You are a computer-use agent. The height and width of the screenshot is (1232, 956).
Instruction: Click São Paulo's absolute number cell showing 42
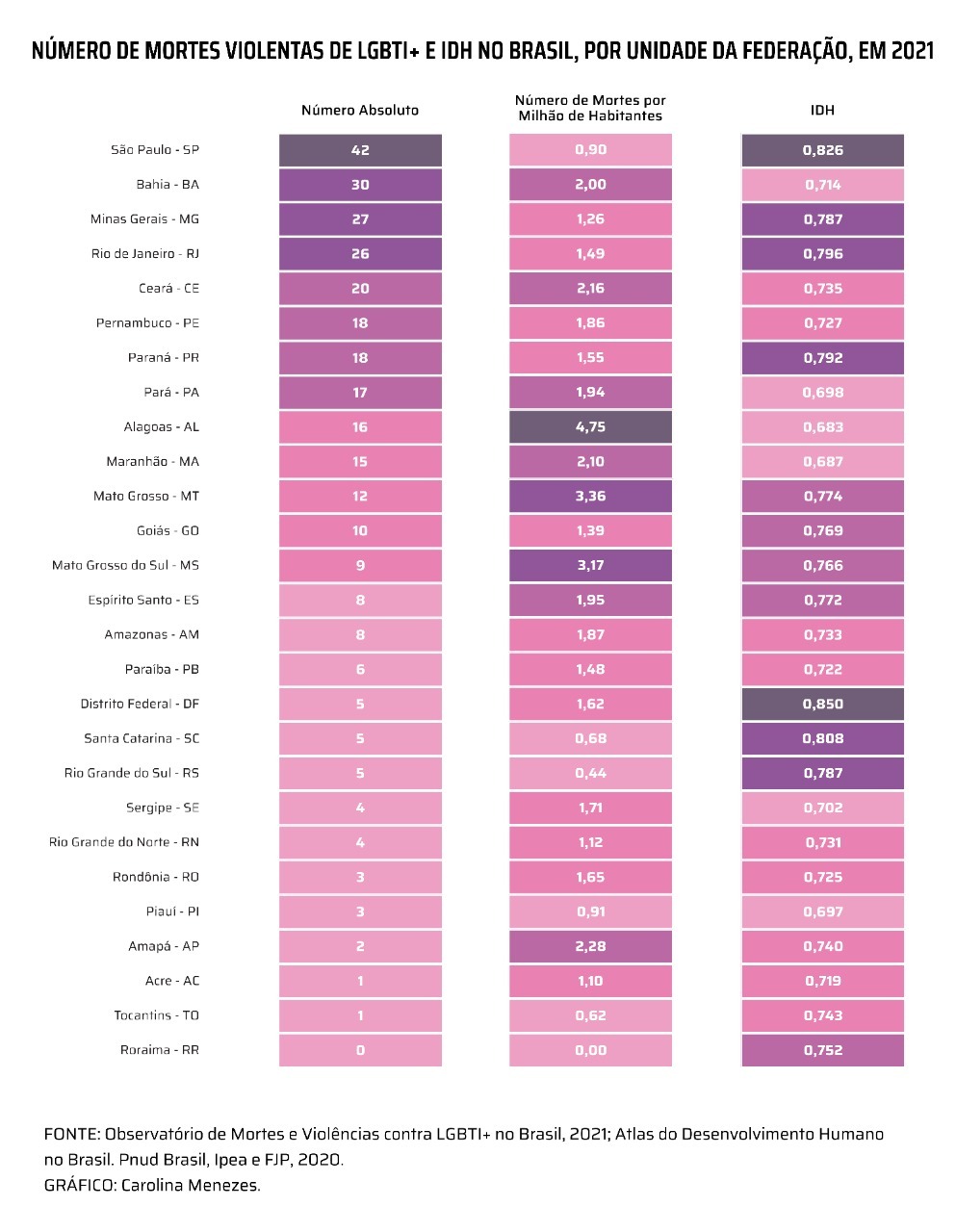[360, 150]
